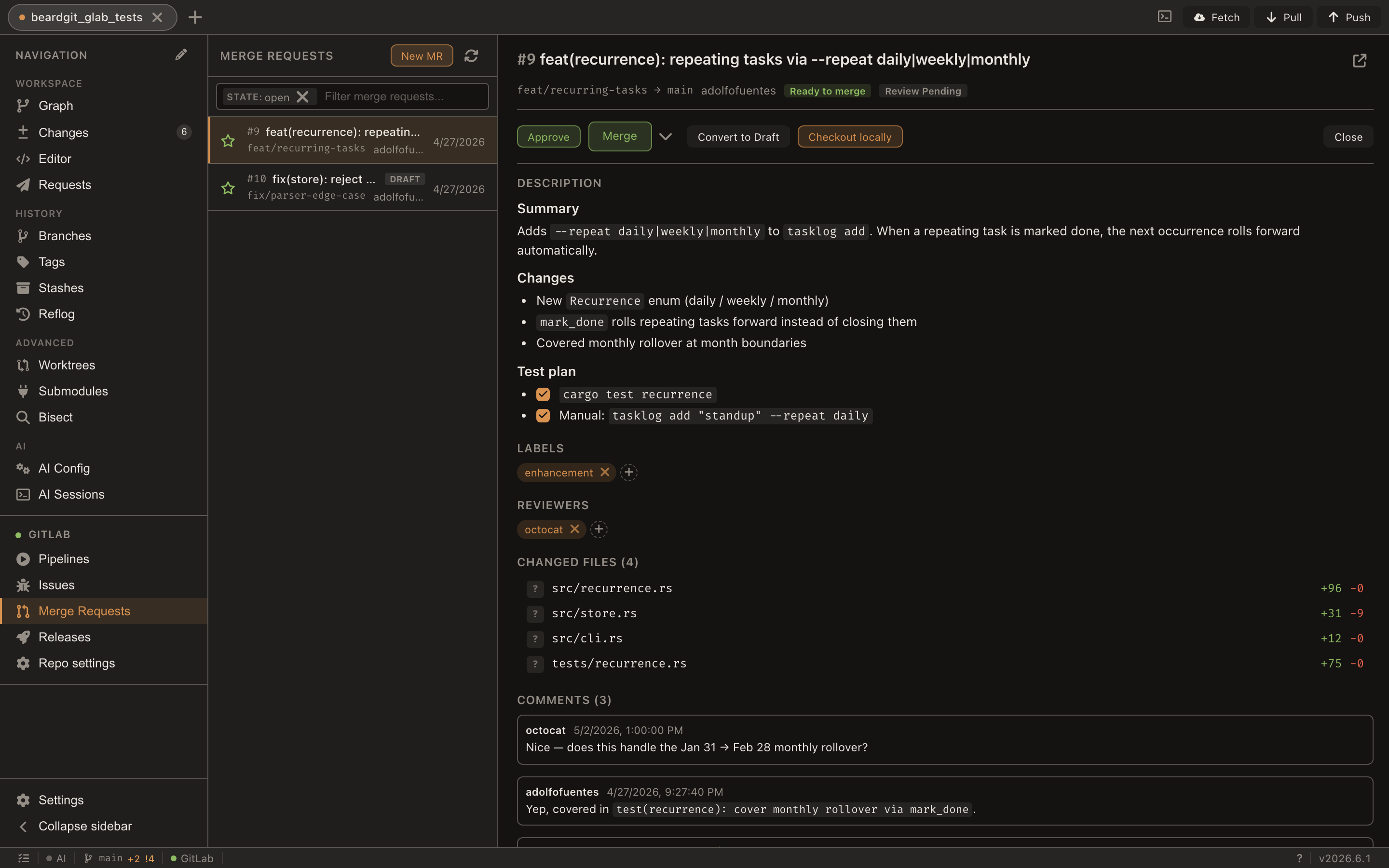This screenshot has width=1389, height=868.
Task: Click the Fetch button
Action: coord(1216,17)
